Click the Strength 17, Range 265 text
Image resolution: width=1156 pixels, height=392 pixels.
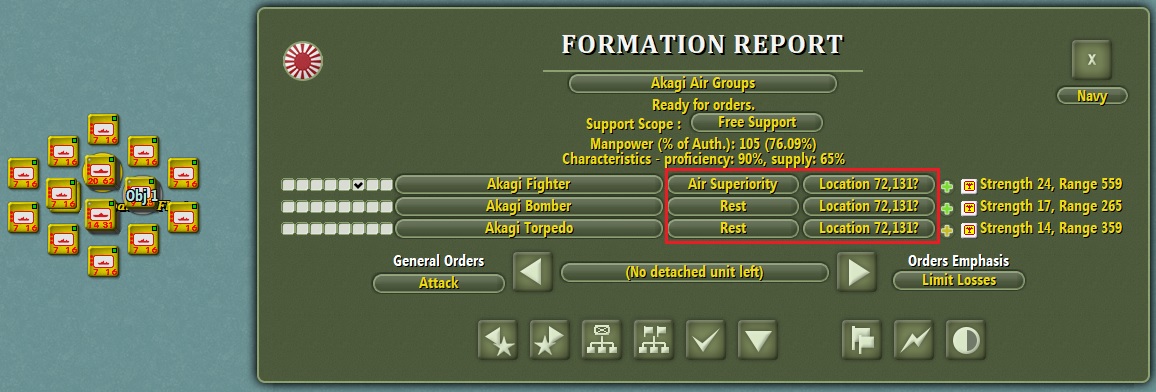[1051, 206]
